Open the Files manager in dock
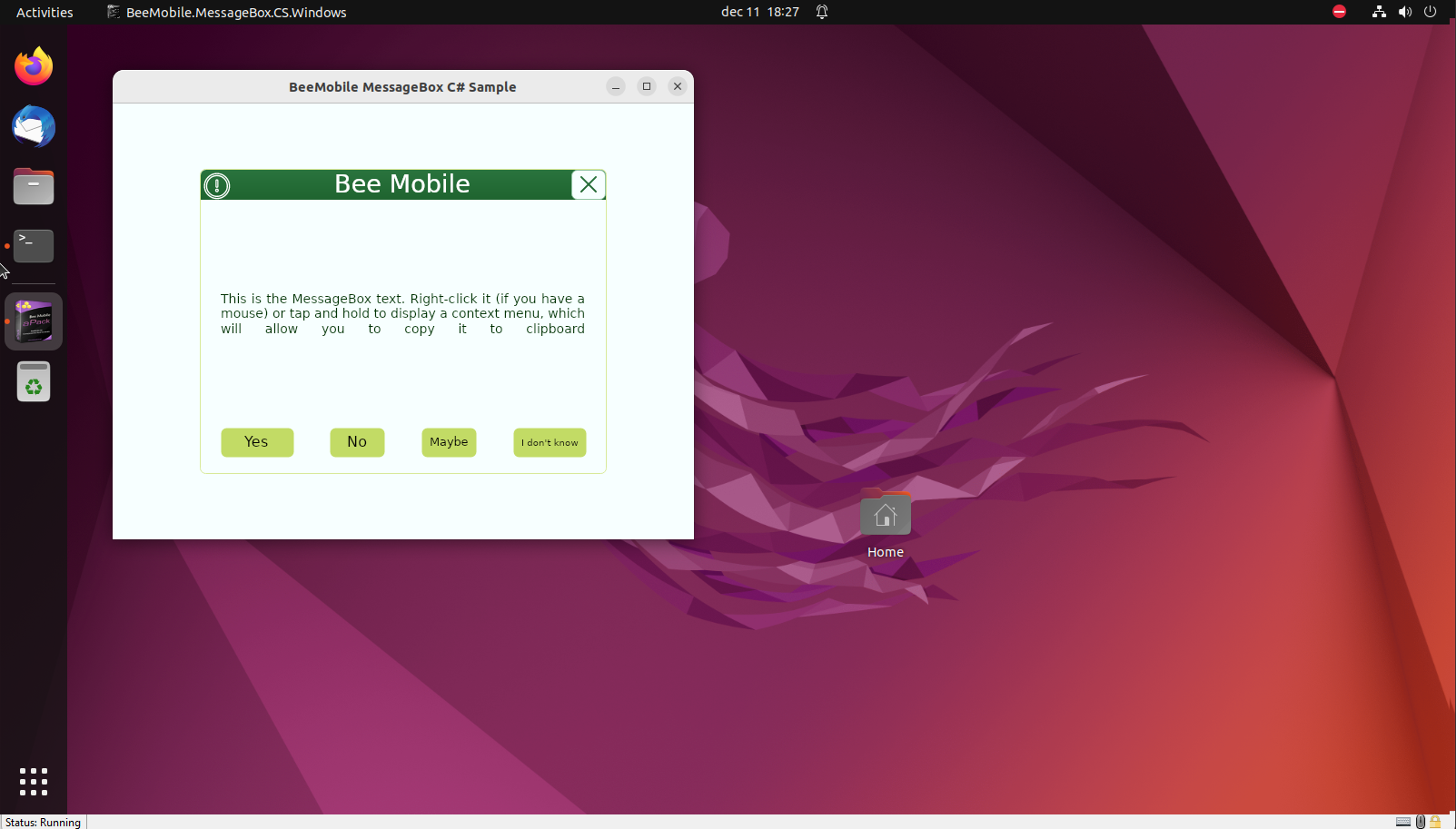Screen dimensions: 1456x829 (x=34, y=186)
